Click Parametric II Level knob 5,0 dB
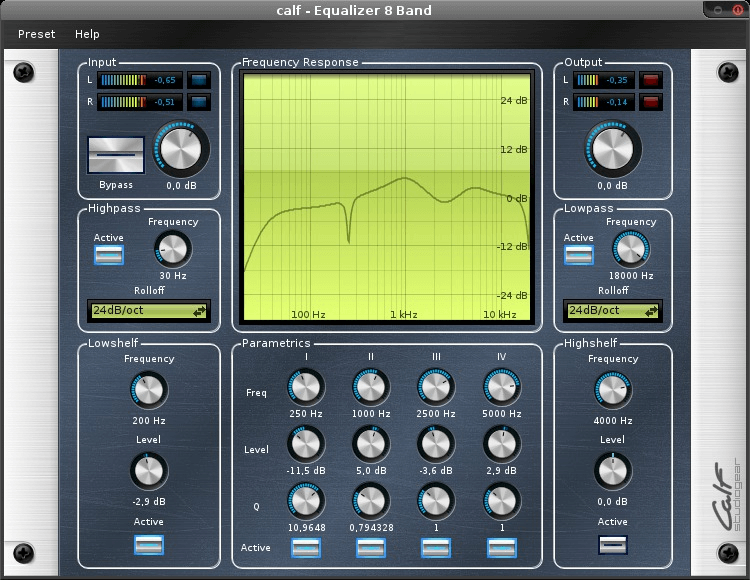 coord(371,444)
